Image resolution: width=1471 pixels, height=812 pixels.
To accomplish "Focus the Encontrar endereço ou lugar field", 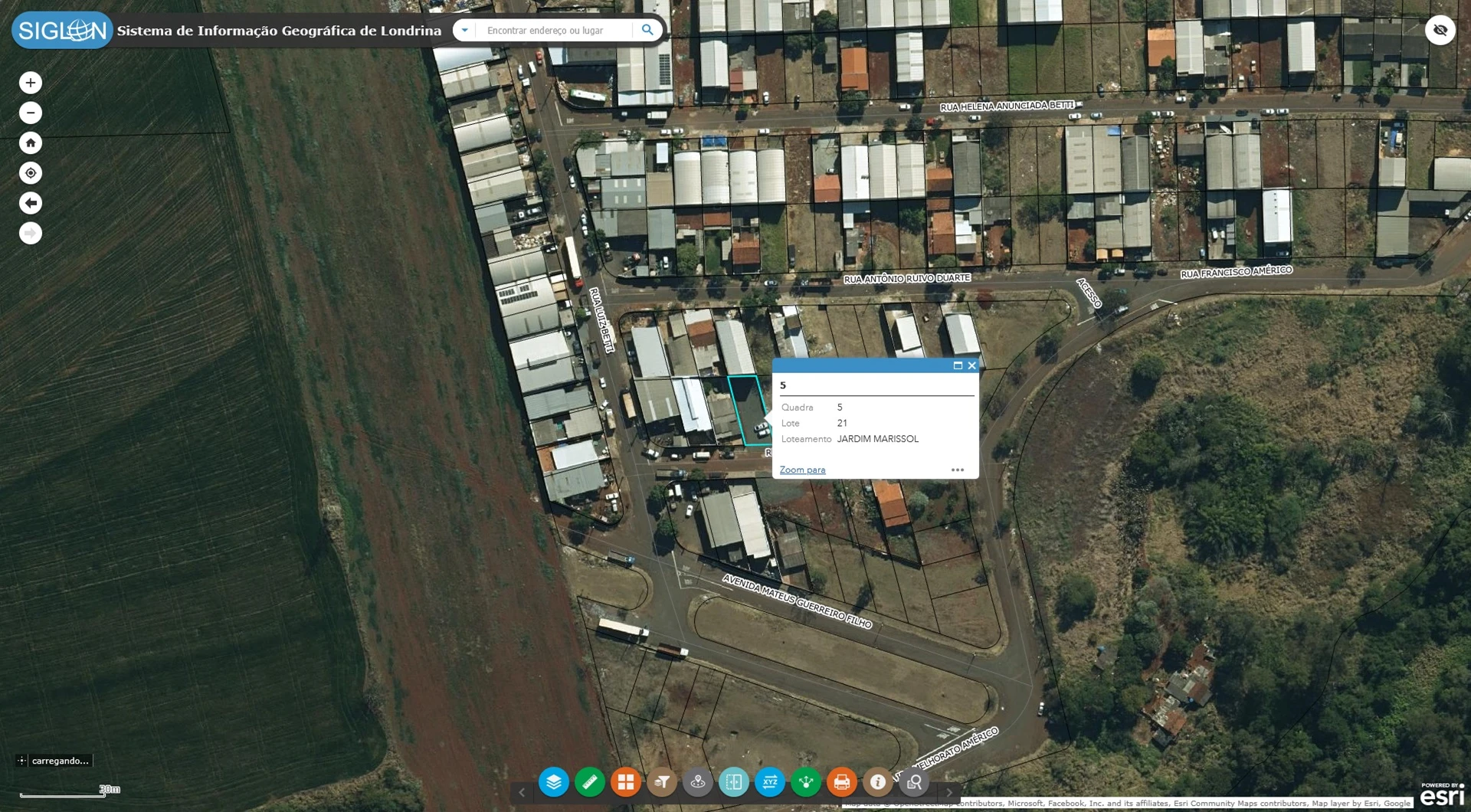I will (555, 30).
